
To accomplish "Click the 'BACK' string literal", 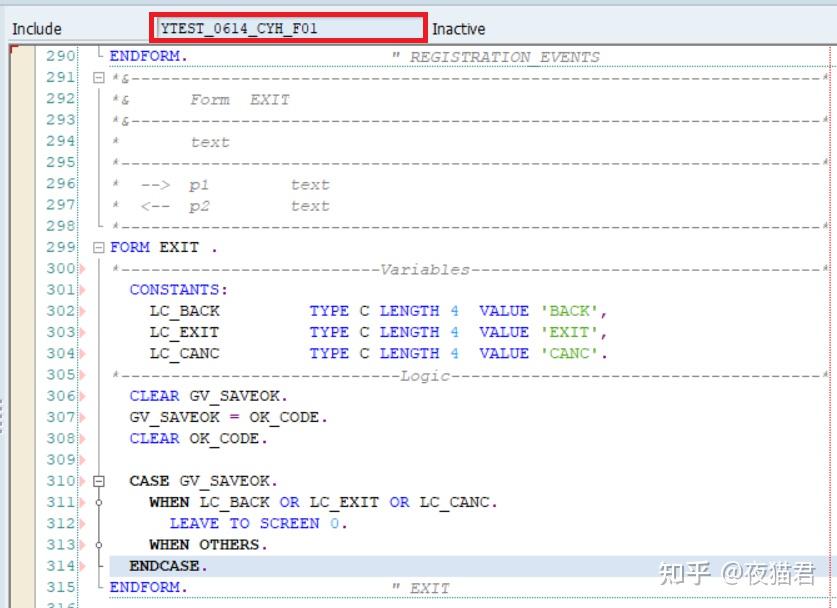I will [570, 311].
